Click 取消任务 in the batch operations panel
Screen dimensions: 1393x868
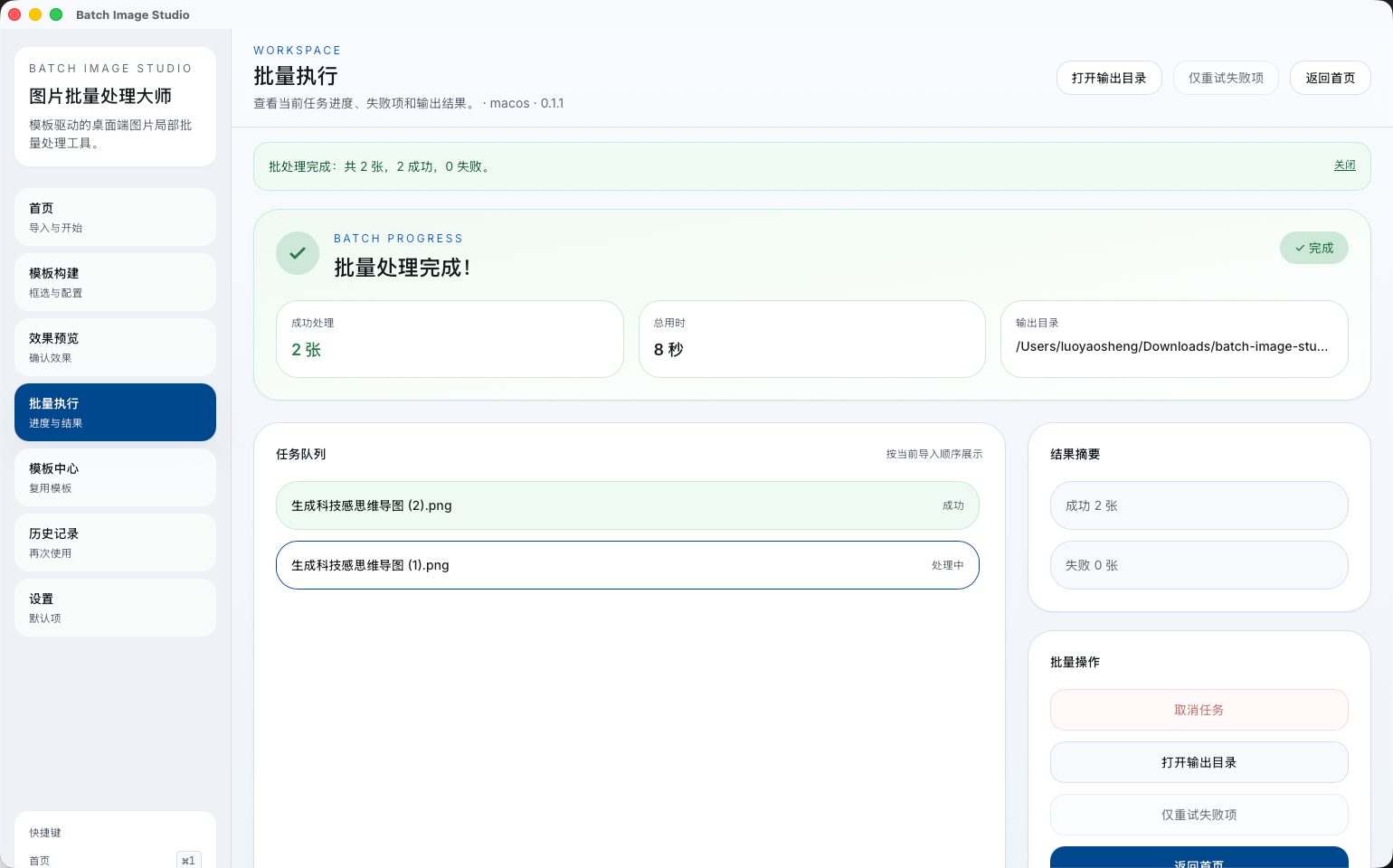coord(1199,710)
